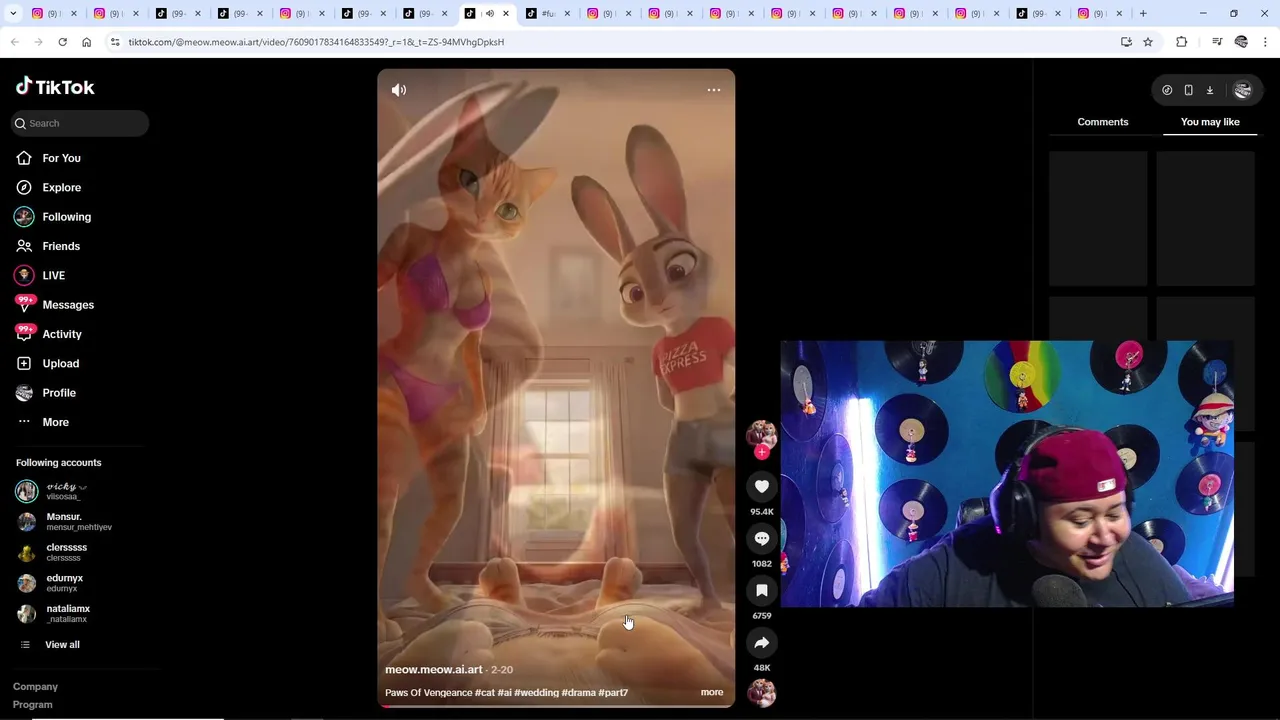Open following account clerrssss
The height and width of the screenshot is (720, 1280).
point(65,552)
